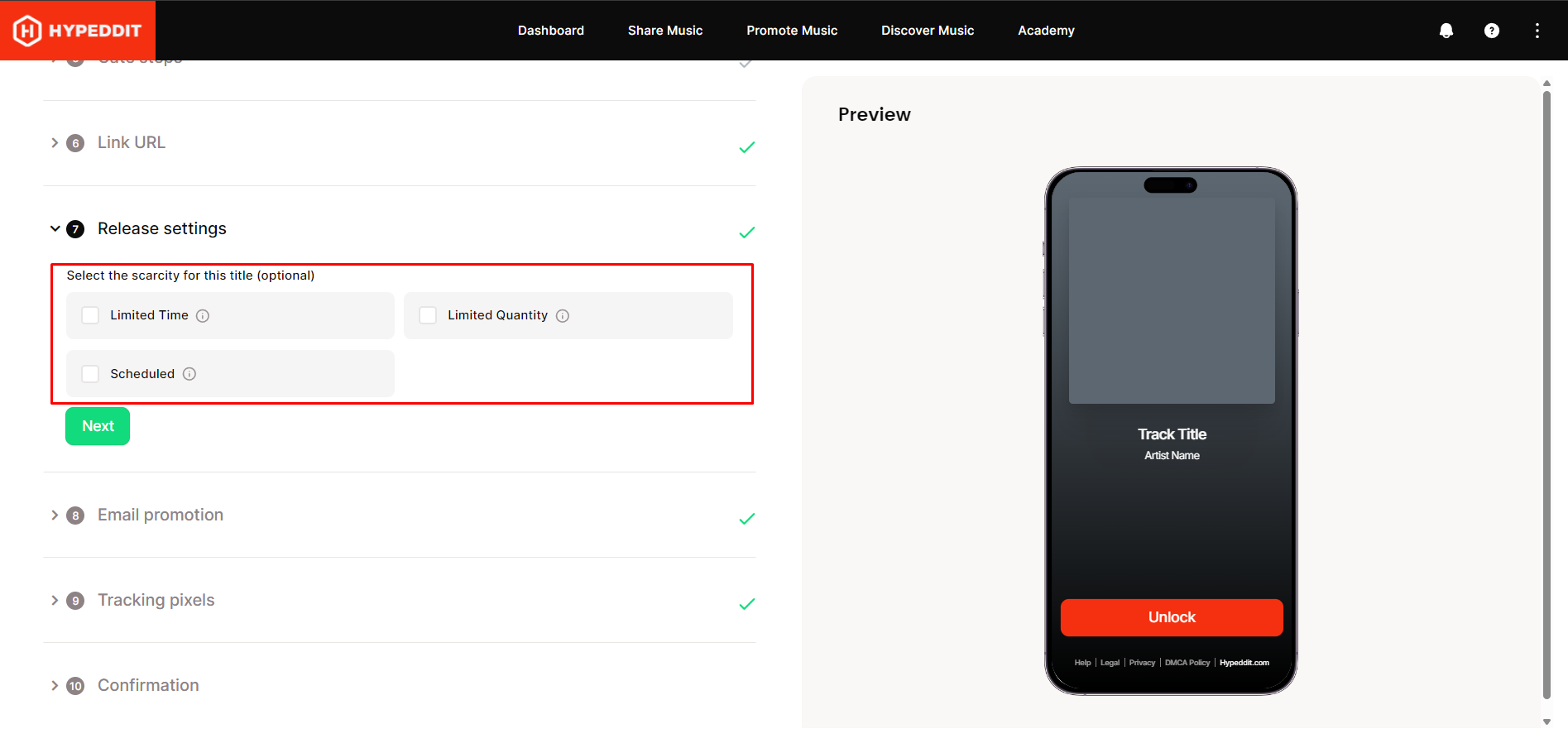1568x748 pixels.
Task: Enable the Limited Quantity checkbox
Action: point(428,315)
